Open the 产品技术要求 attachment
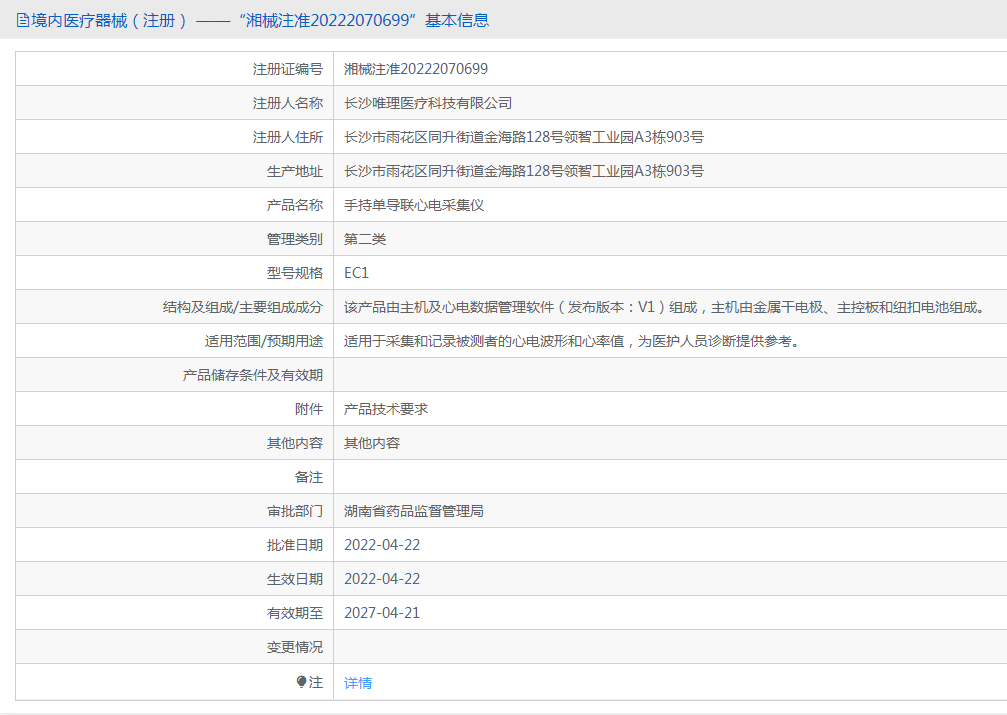The width and height of the screenshot is (1007, 715). click(386, 409)
